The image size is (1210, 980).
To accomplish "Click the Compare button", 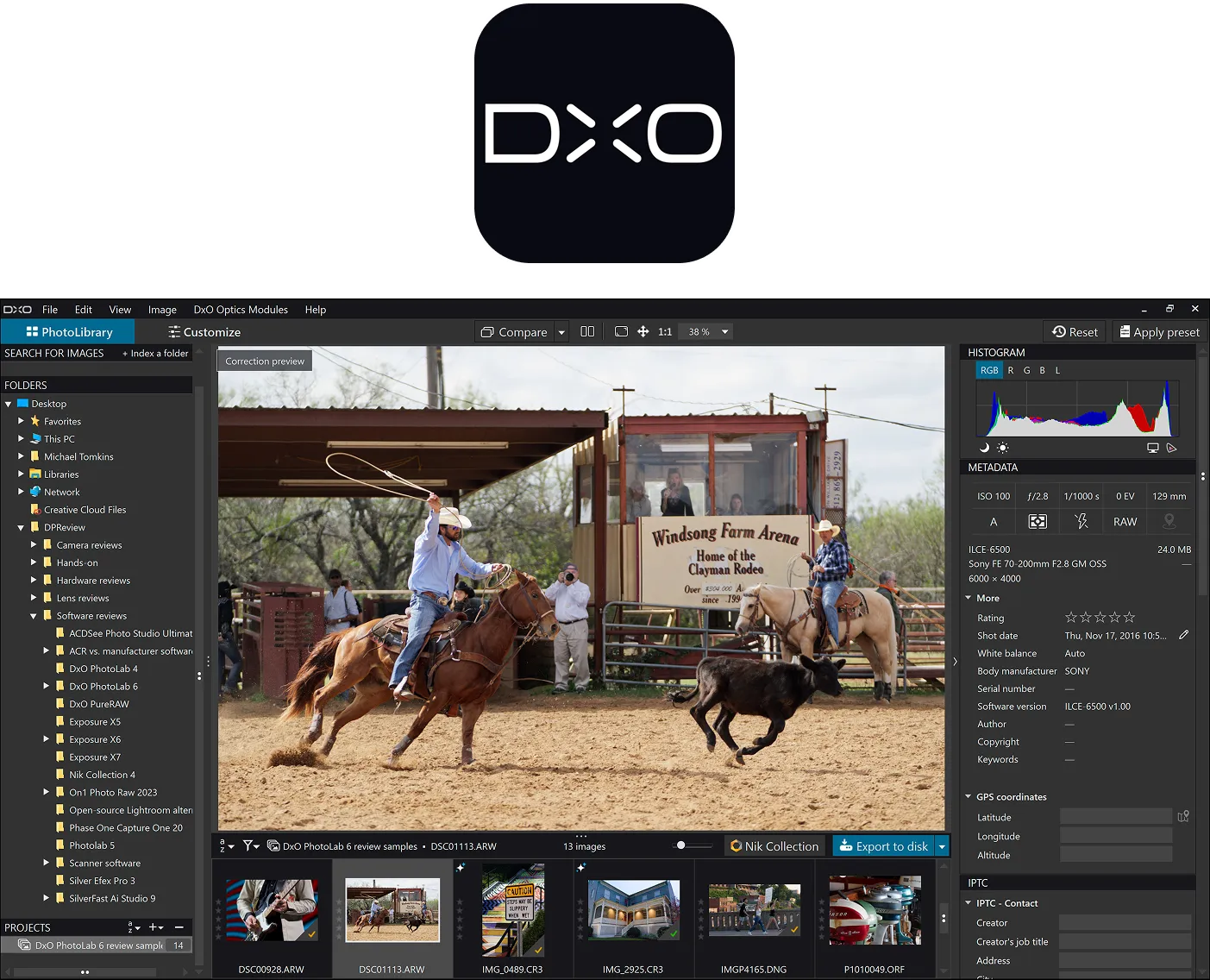I will 515,332.
